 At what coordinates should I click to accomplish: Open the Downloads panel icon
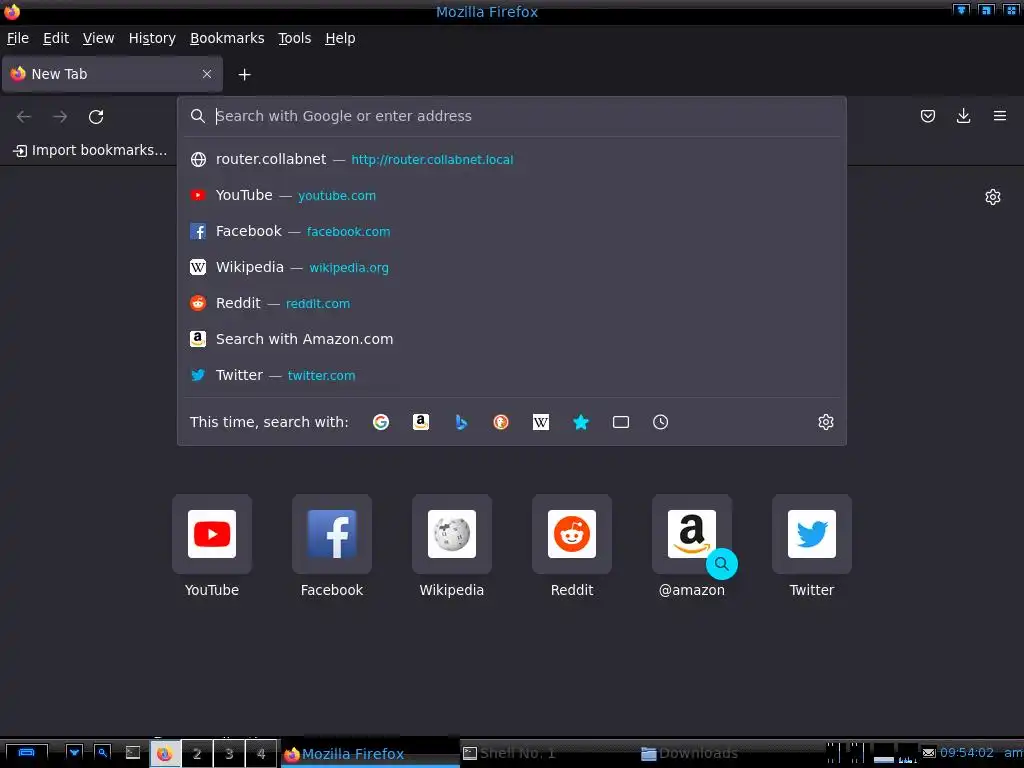click(963, 116)
